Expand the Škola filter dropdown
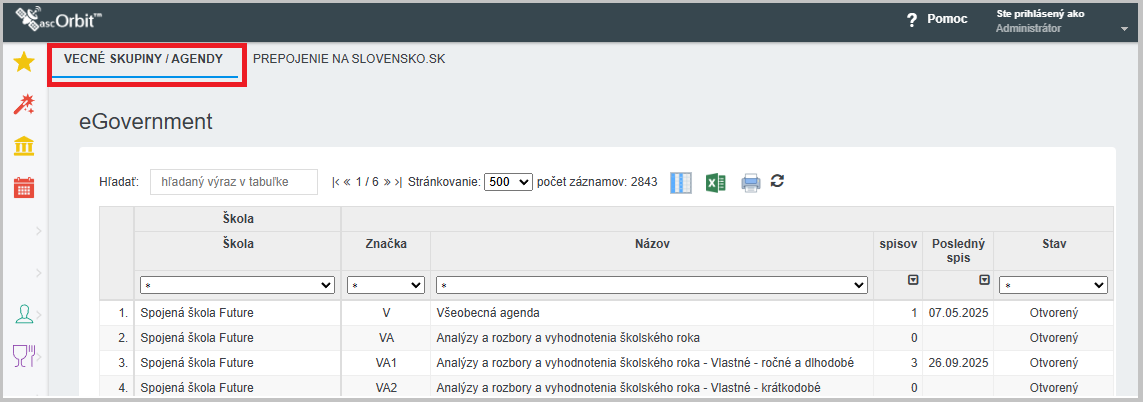 click(237, 285)
